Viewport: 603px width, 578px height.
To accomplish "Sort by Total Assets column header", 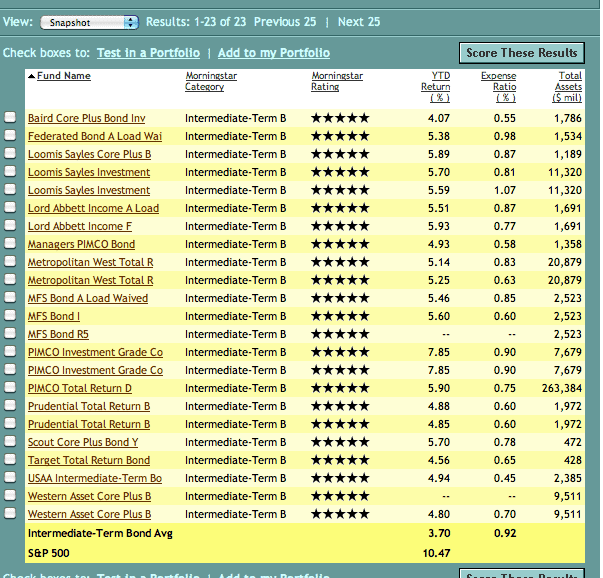I will point(567,87).
